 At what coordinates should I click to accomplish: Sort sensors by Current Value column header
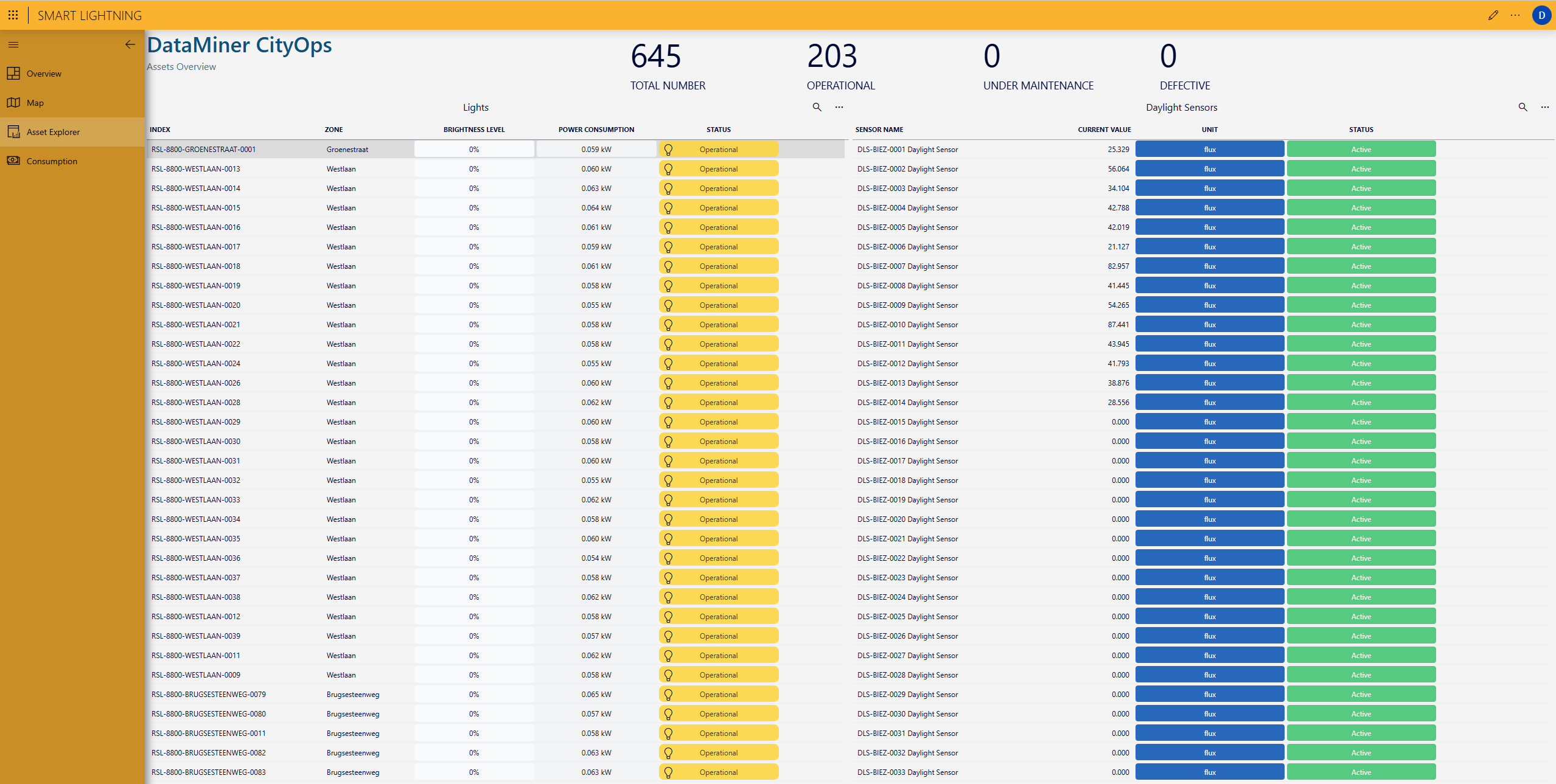coord(1104,130)
